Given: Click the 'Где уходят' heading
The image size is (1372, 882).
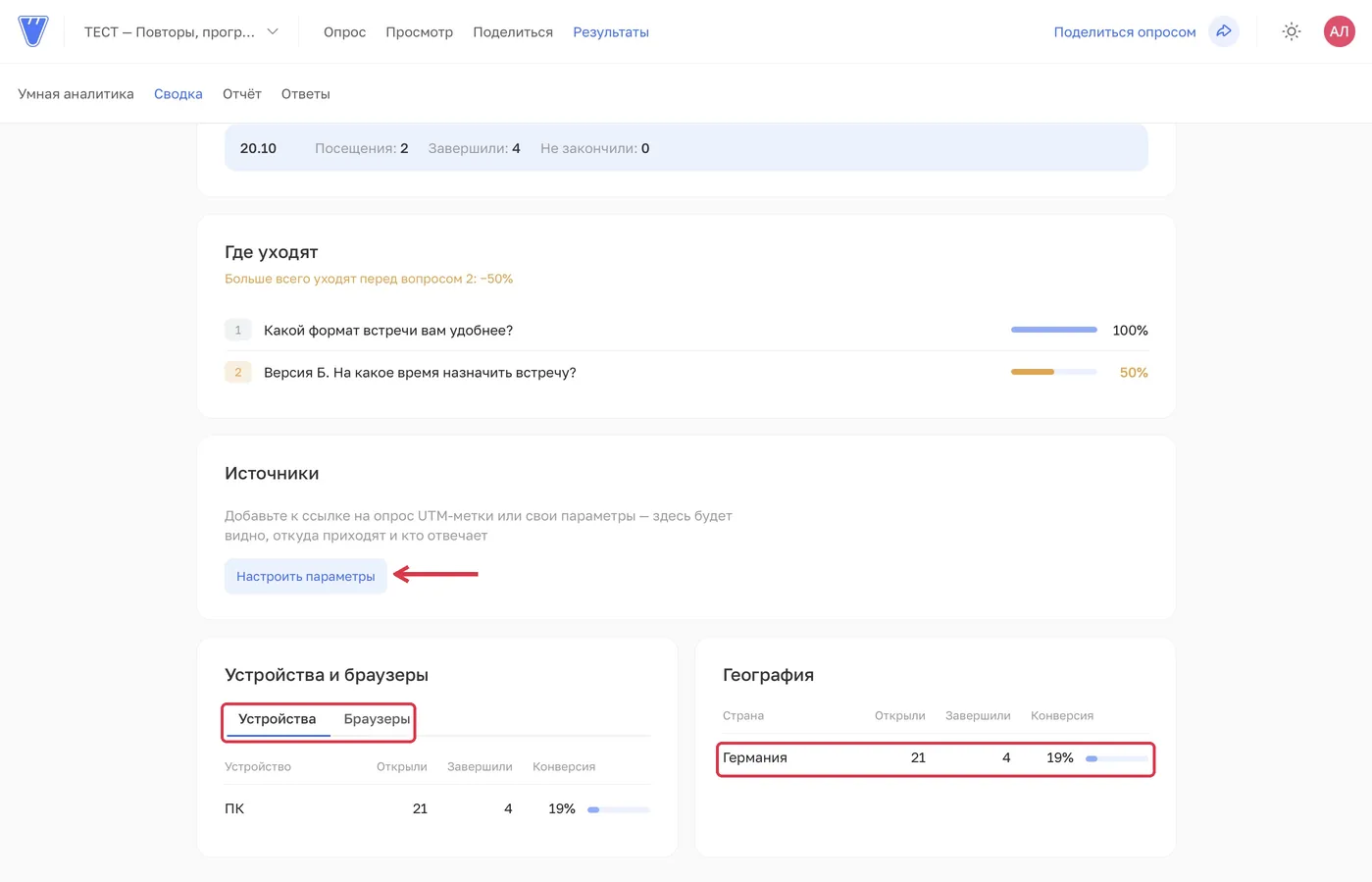Looking at the screenshot, I should [272, 252].
